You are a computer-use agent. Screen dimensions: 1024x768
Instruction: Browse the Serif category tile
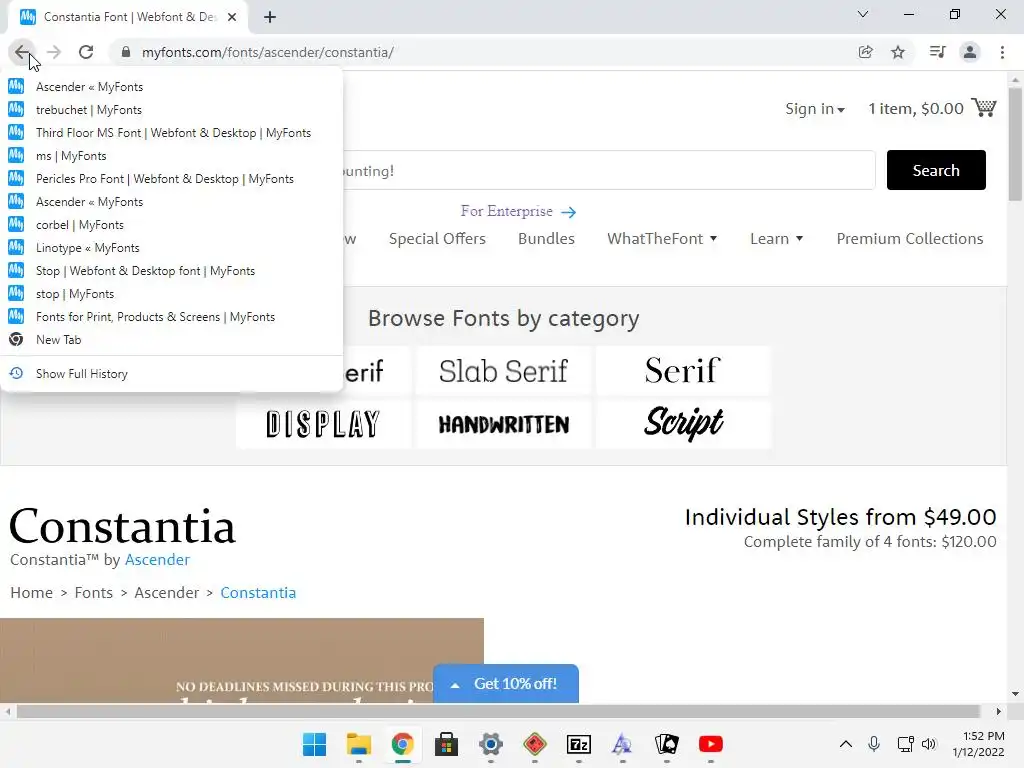[683, 371]
